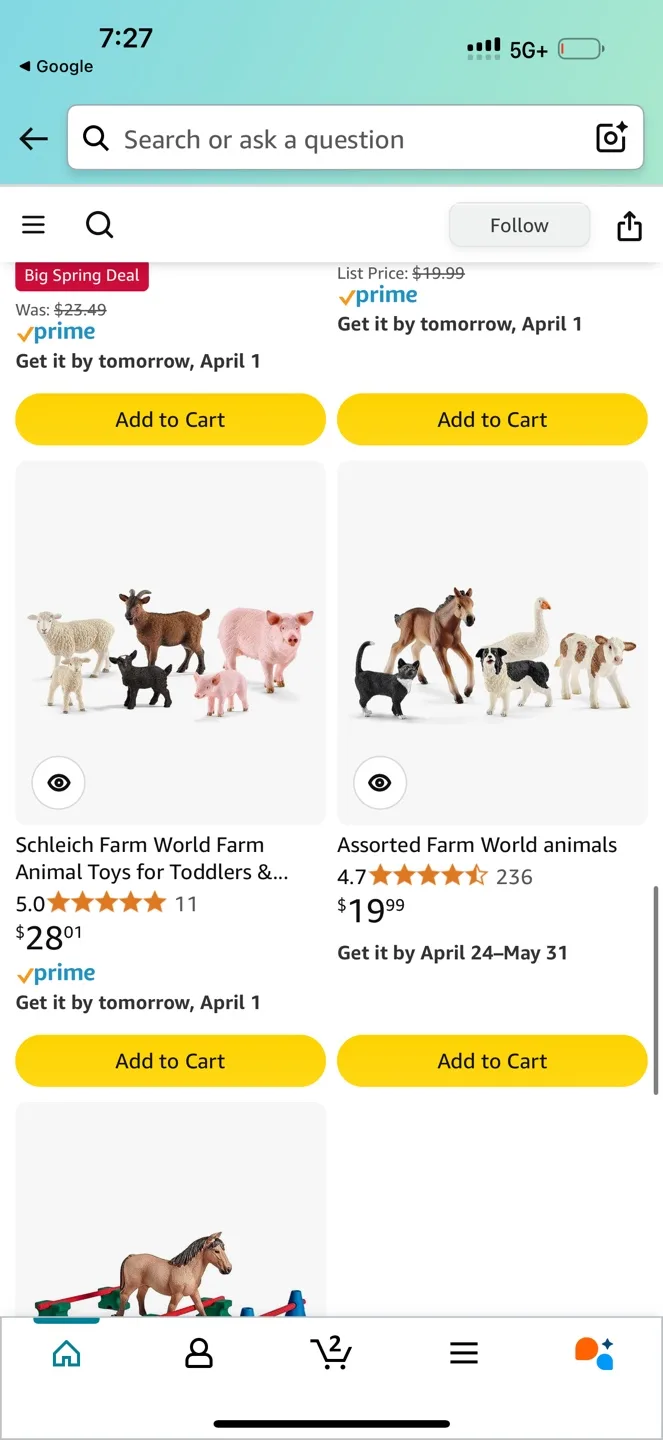Tap the hamburger menu icon
The image size is (663, 1440).
tap(33, 225)
